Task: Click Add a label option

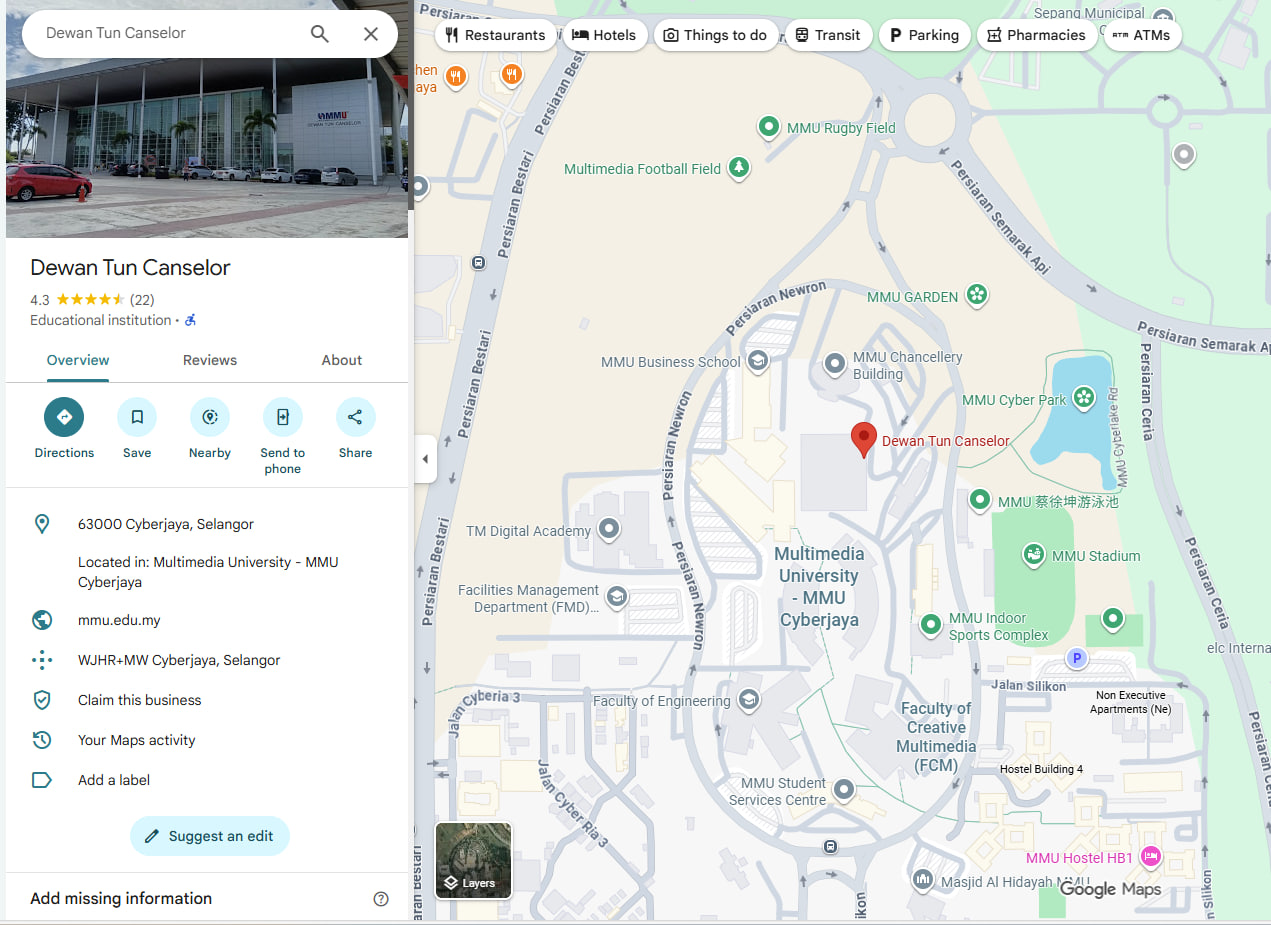Action: (x=114, y=780)
